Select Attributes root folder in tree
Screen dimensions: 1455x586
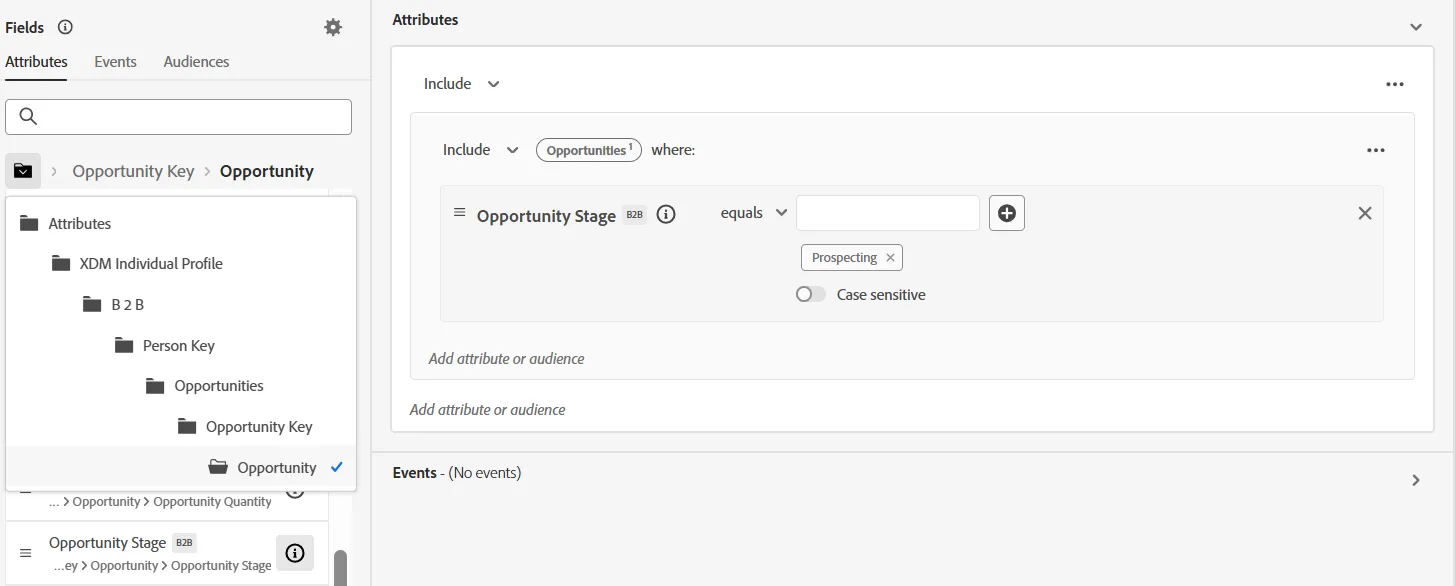tap(181, 224)
